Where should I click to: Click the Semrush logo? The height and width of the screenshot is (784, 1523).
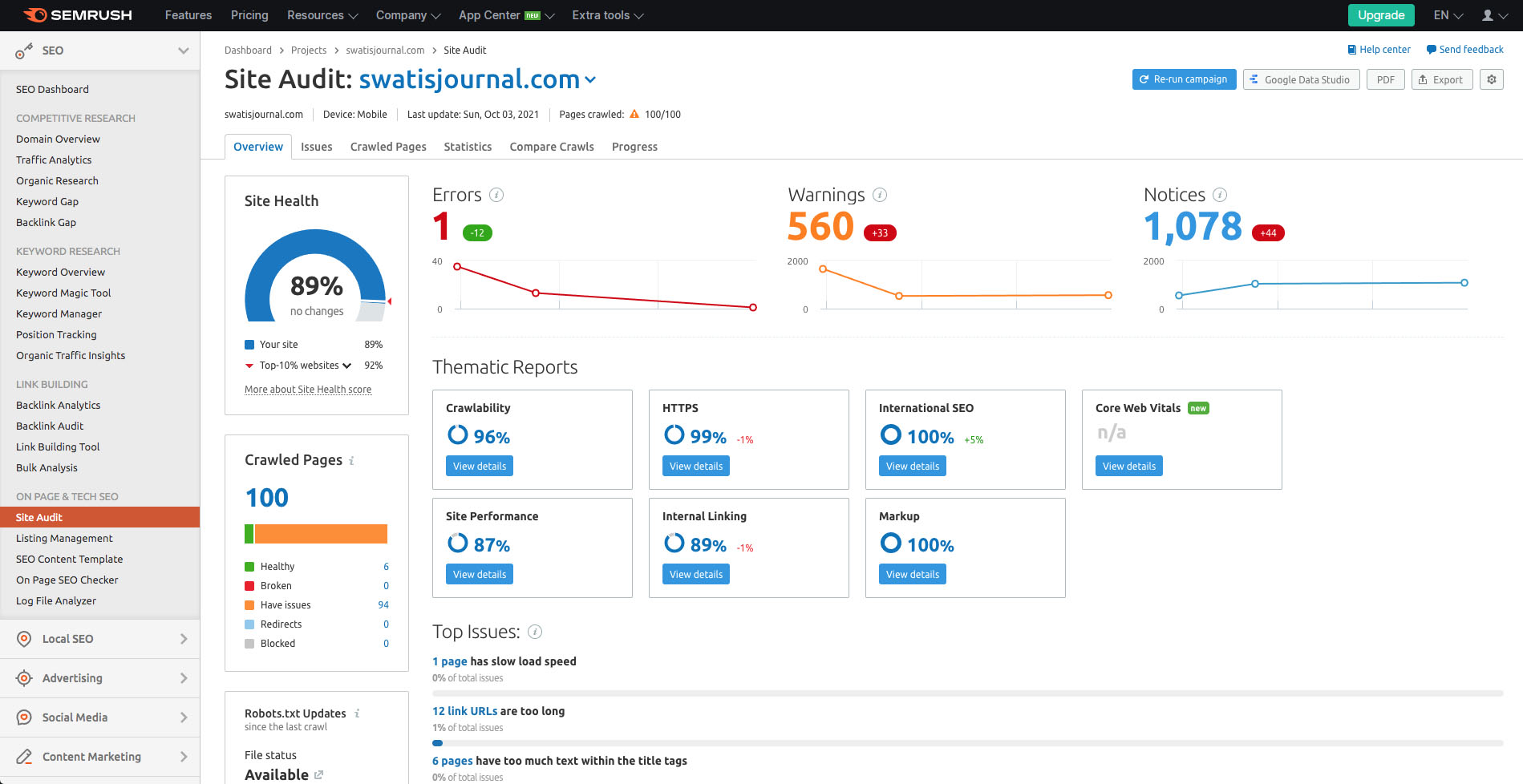[x=78, y=15]
